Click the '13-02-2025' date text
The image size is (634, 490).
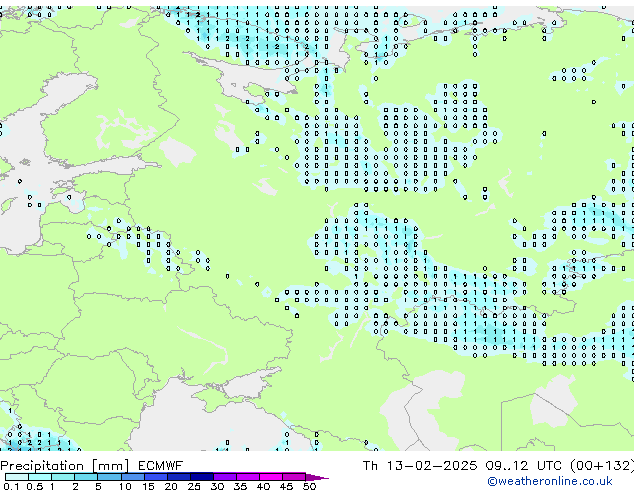431,466
